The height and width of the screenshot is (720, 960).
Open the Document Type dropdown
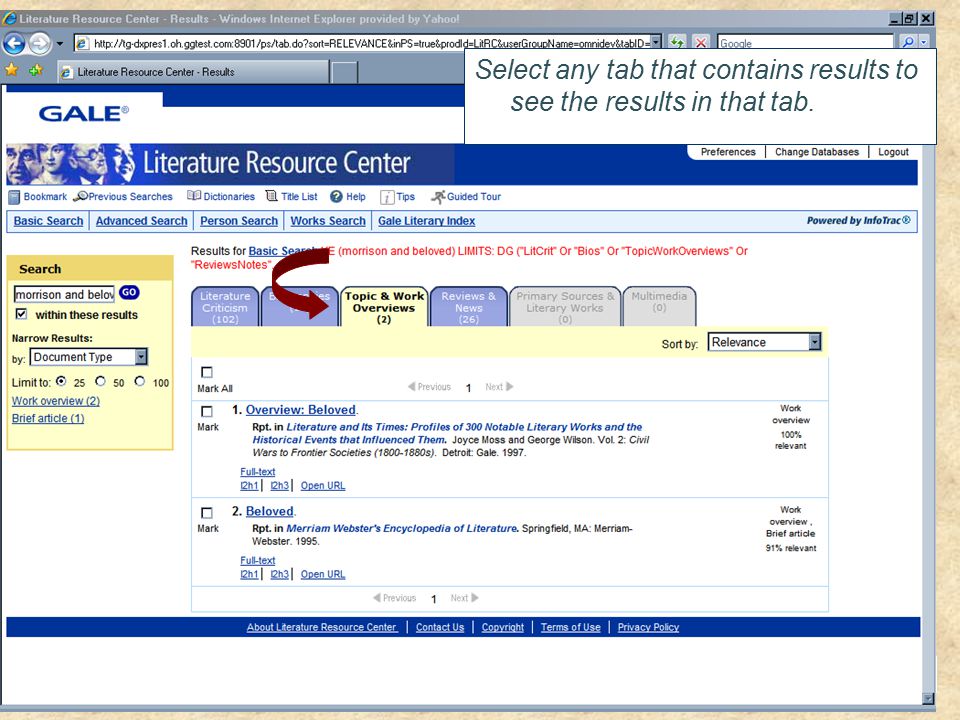tap(89, 357)
